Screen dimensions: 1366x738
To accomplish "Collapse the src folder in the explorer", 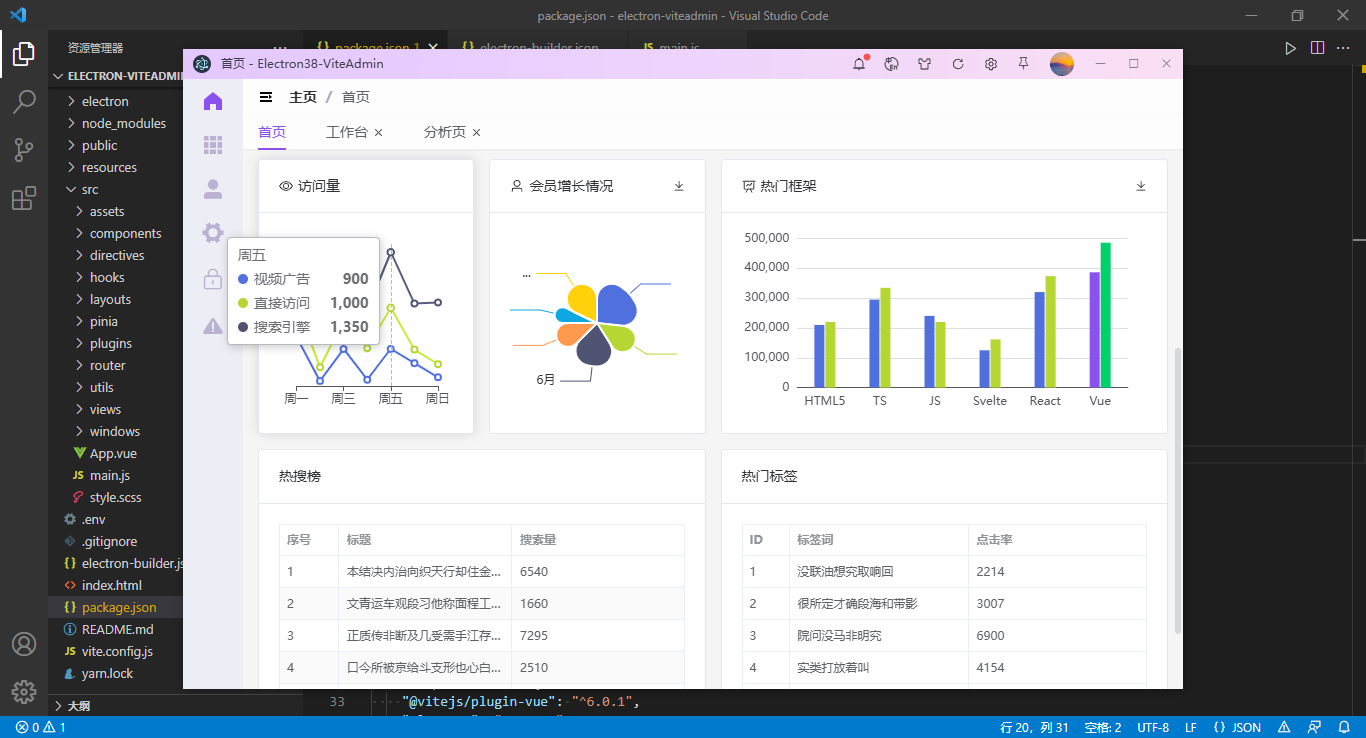I will [x=90, y=189].
